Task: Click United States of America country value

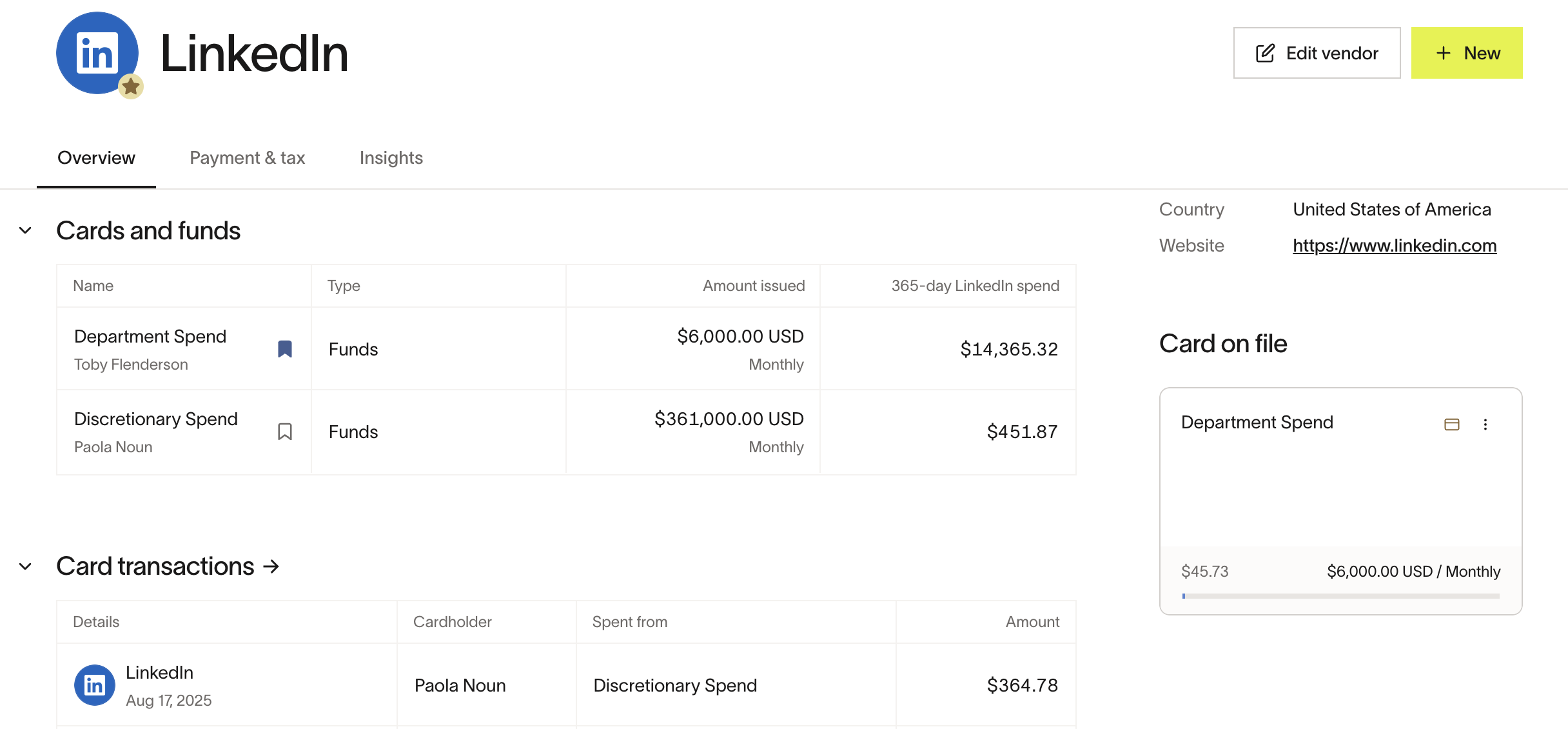Action: (1392, 209)
